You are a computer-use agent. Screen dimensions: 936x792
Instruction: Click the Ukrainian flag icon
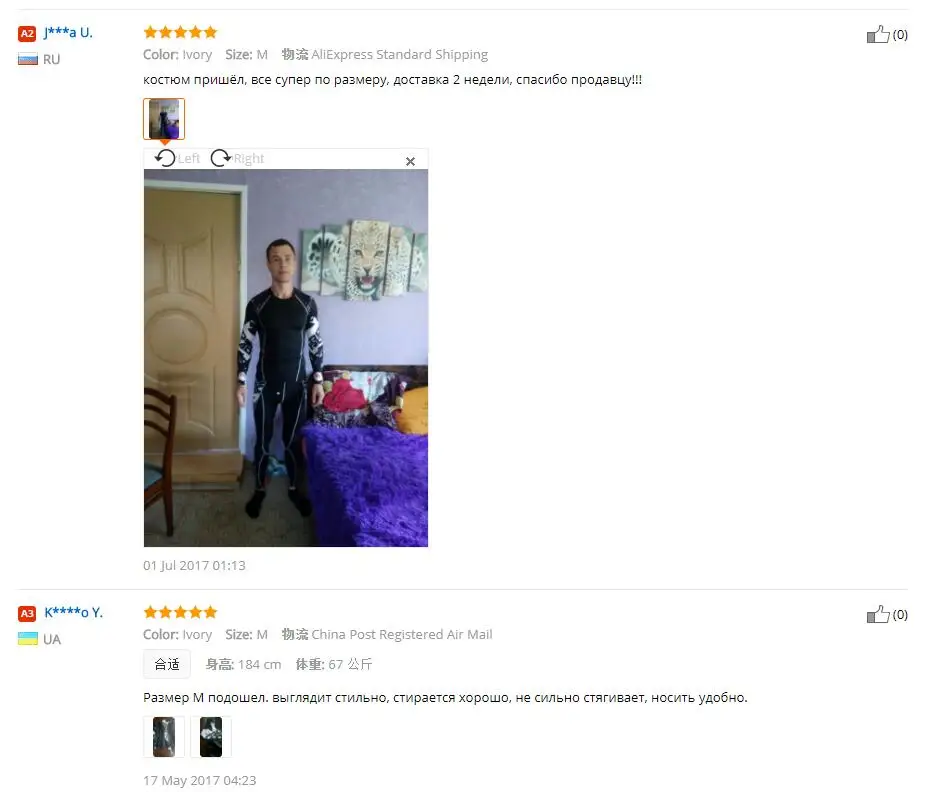tap(27, 639)
